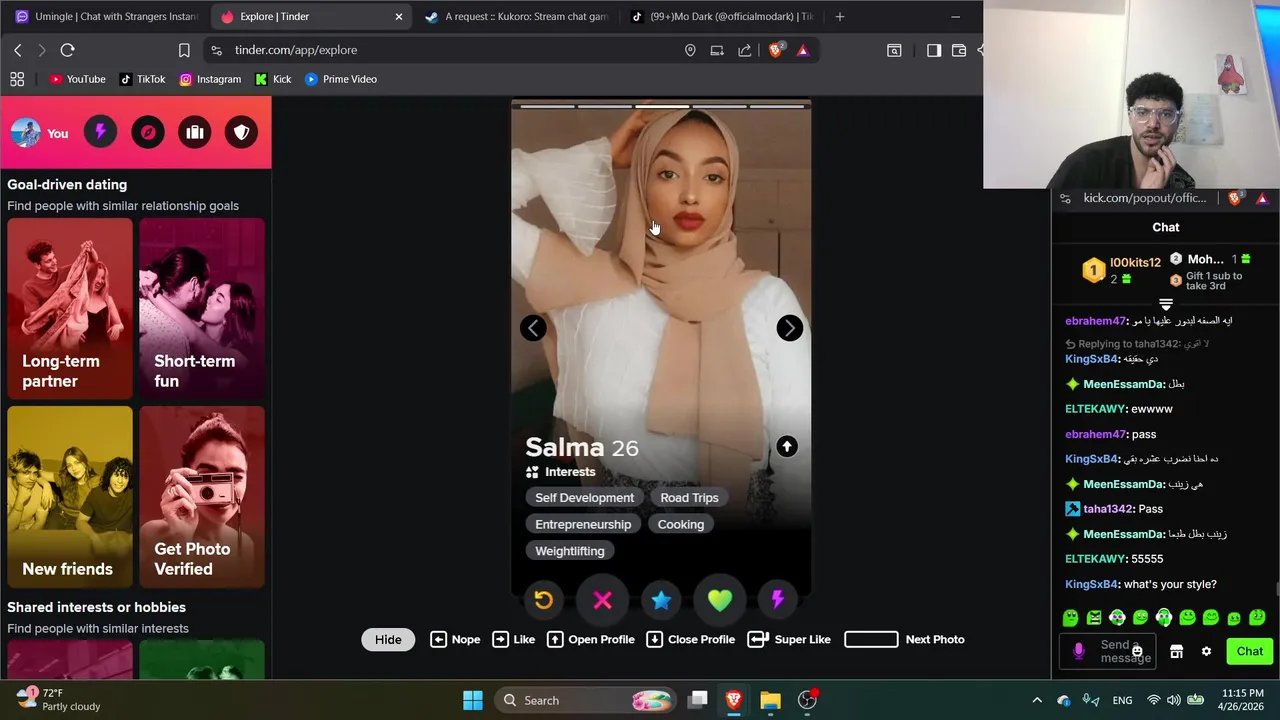Click the tinder.com address bar
Screen dimensions: 1280x720
coord(450,50)
